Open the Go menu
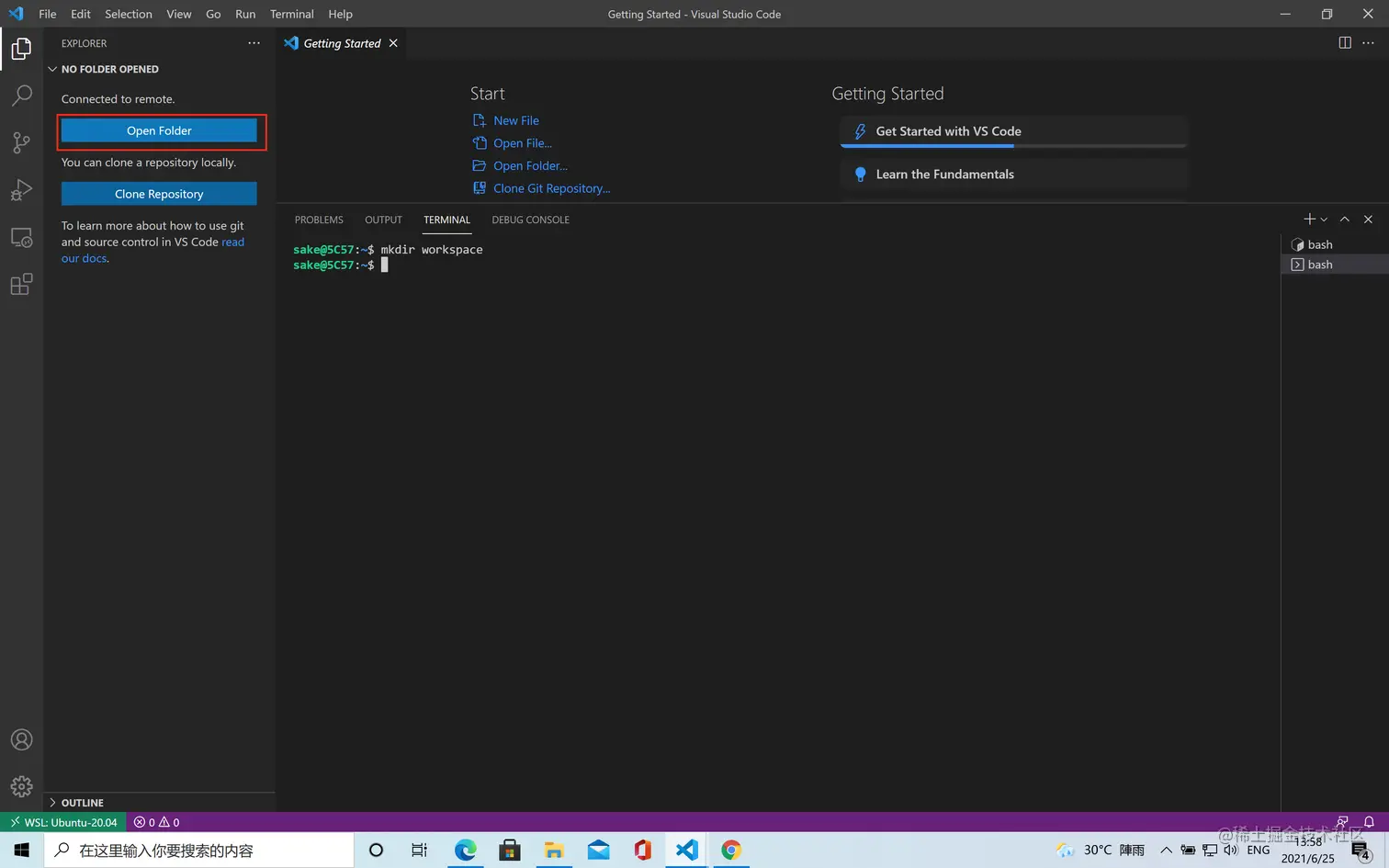This screenshot has height=868, width=1389. 213,14
